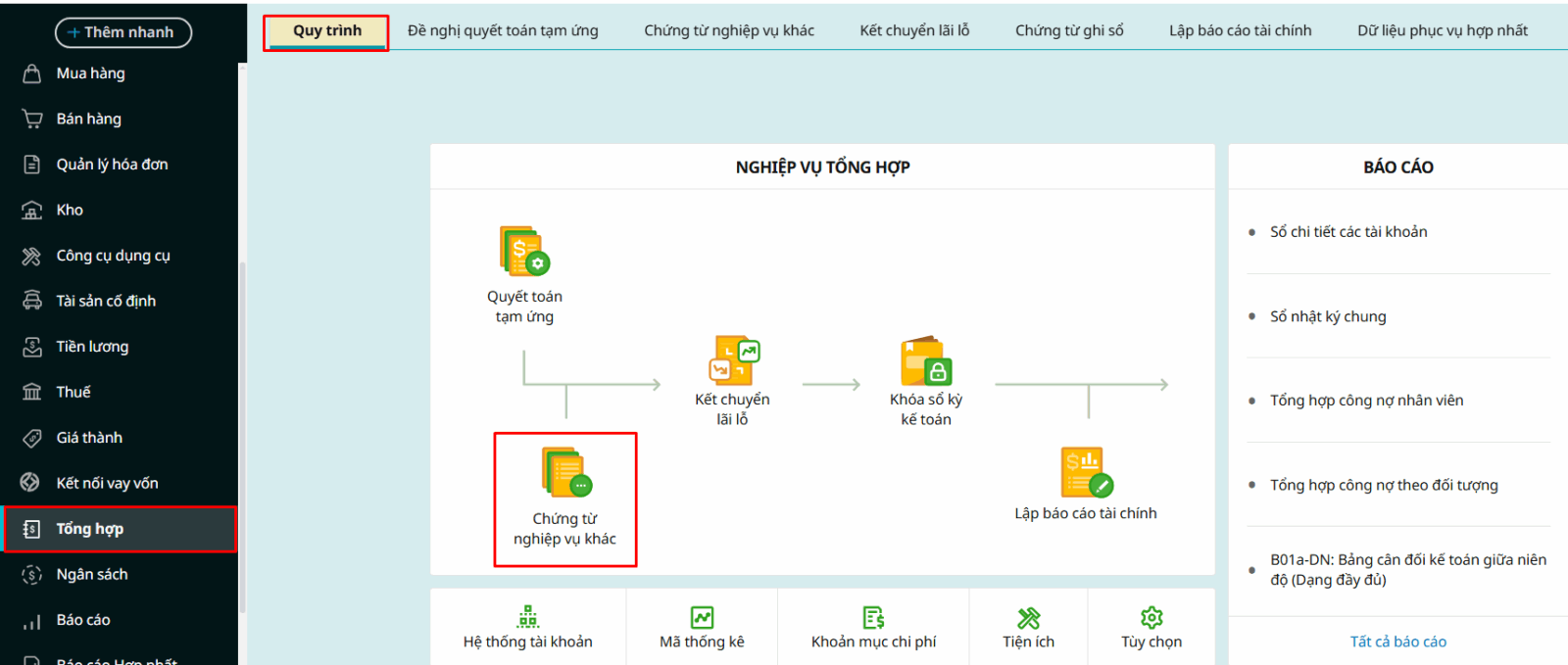Screen dimensions: 1568x665
Task: Open Mã thống kê shortcut
Action: [x=702, y=628]
